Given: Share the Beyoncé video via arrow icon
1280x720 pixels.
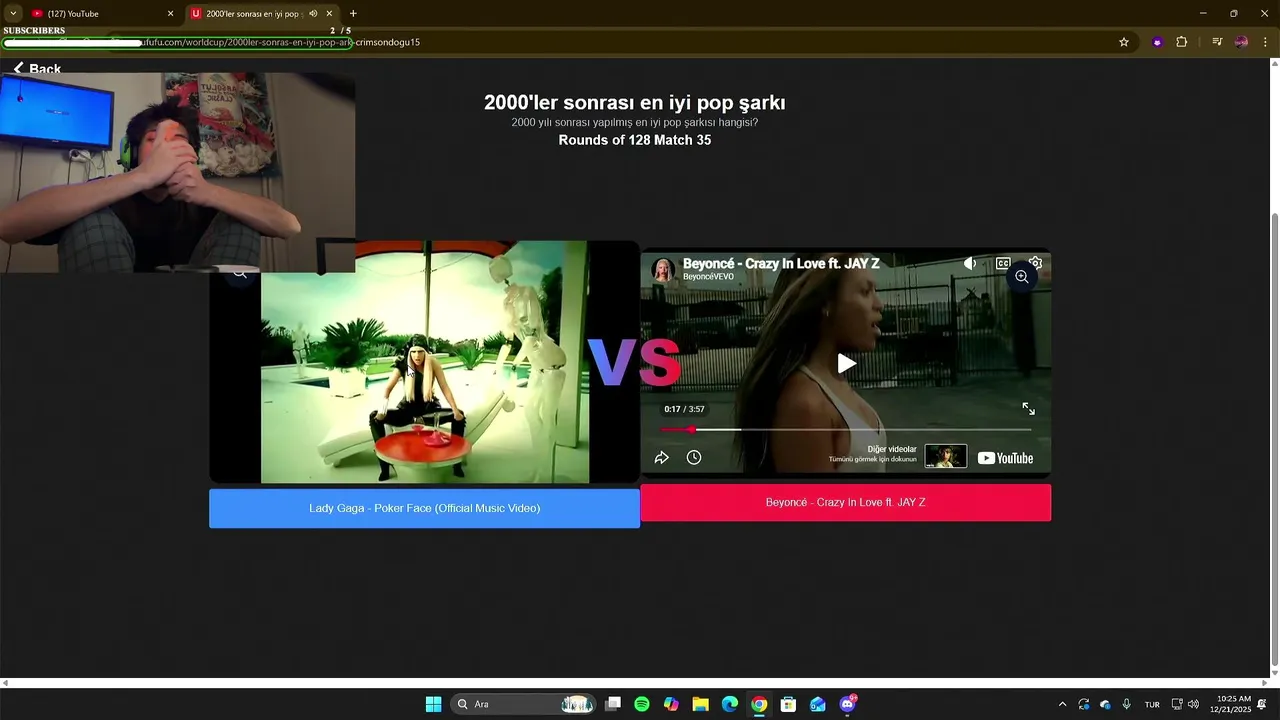Looking at the screenshot, I should pos(661,457).
